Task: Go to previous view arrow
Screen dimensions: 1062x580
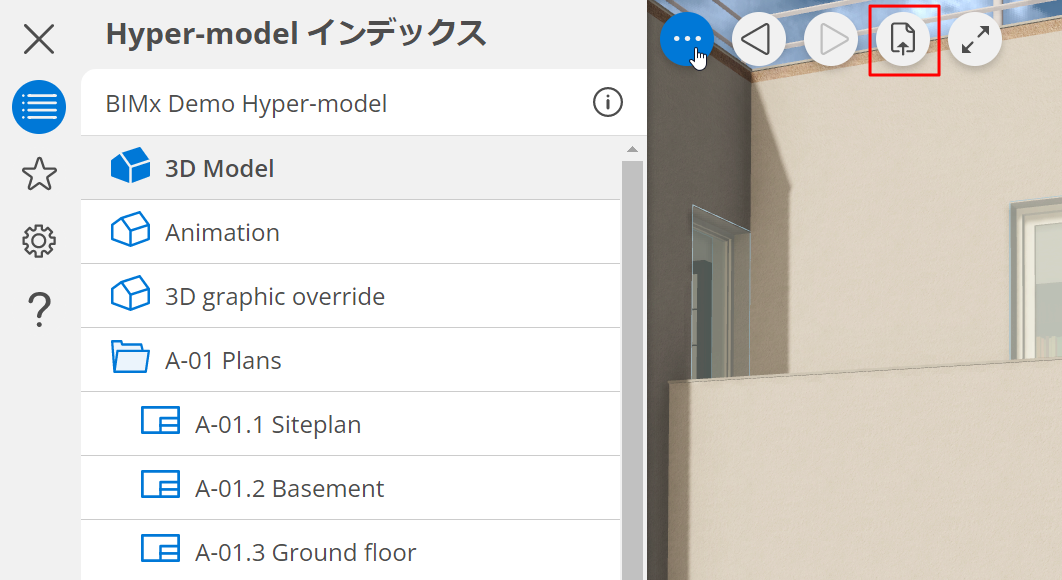Action: click(759, 40)
